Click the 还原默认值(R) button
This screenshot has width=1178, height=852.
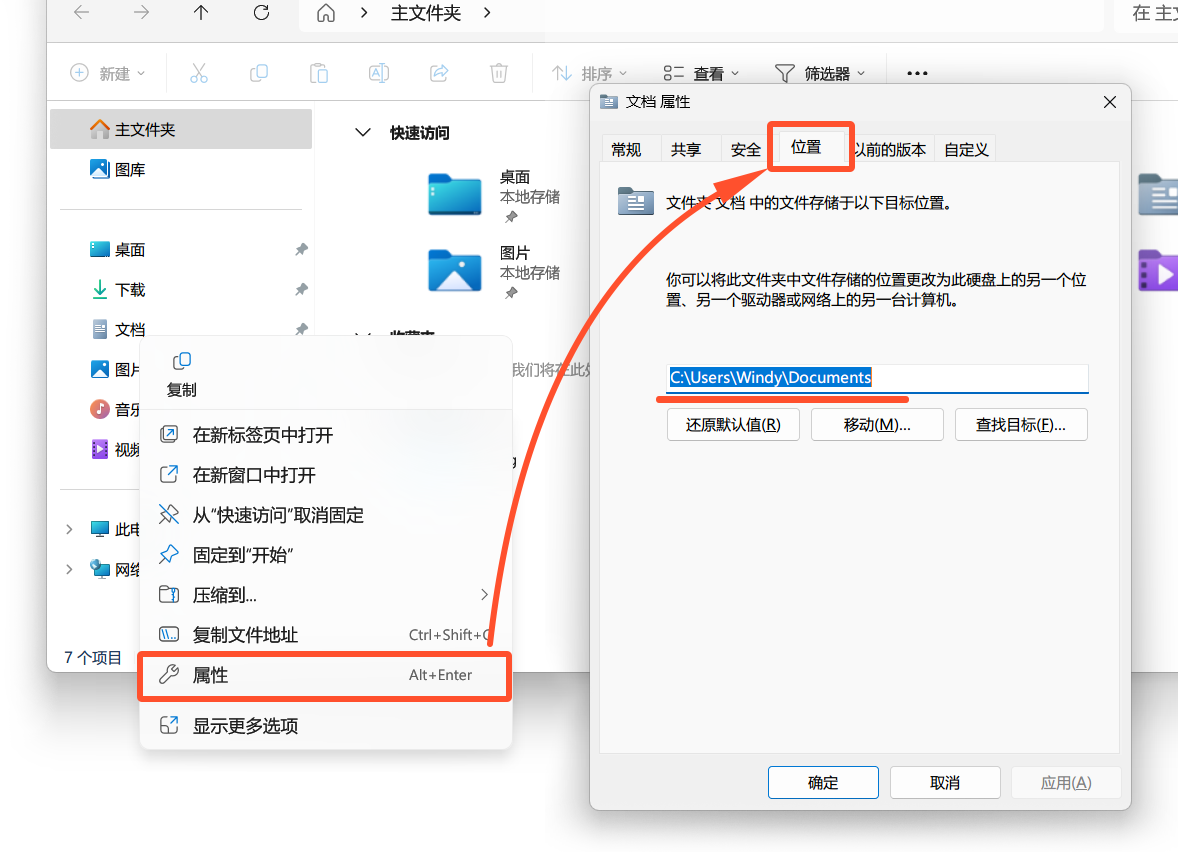[733, 424]
